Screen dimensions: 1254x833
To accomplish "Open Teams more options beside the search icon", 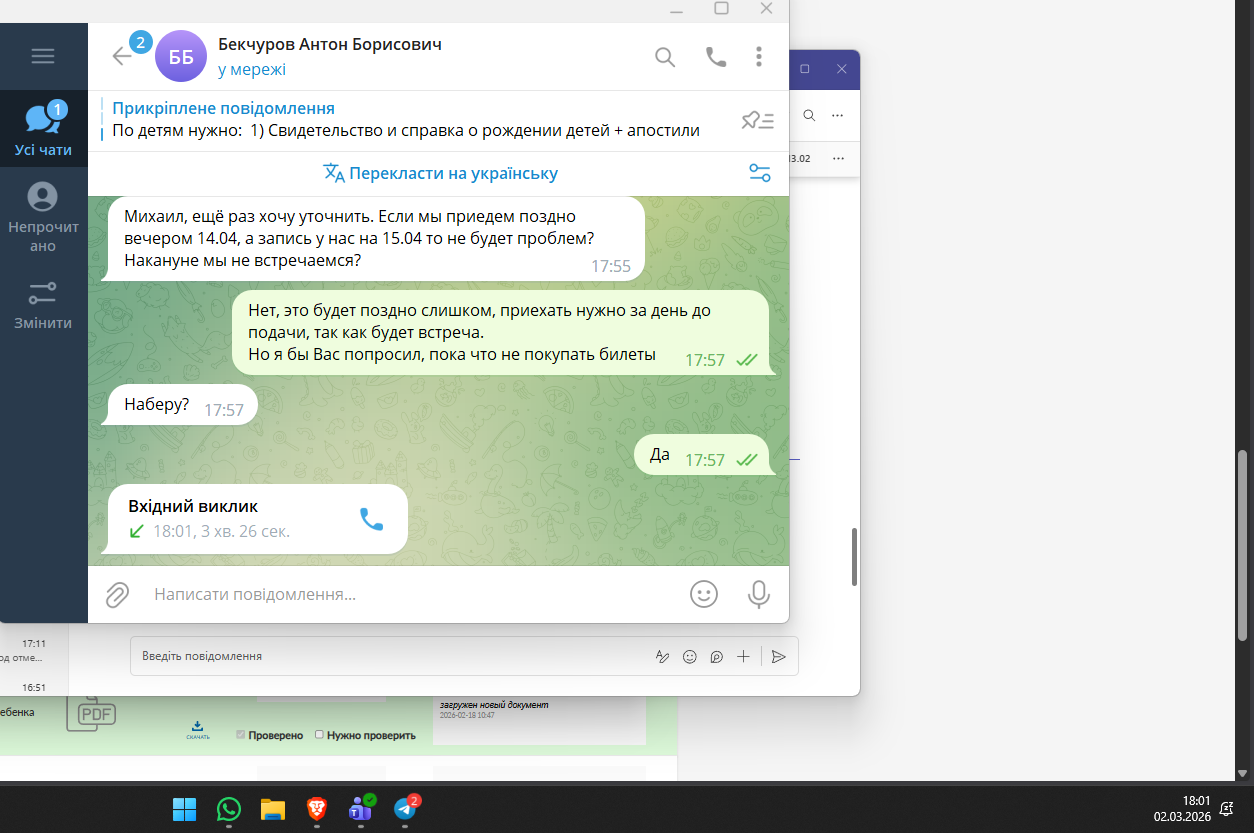I will [x=838, y=115].
